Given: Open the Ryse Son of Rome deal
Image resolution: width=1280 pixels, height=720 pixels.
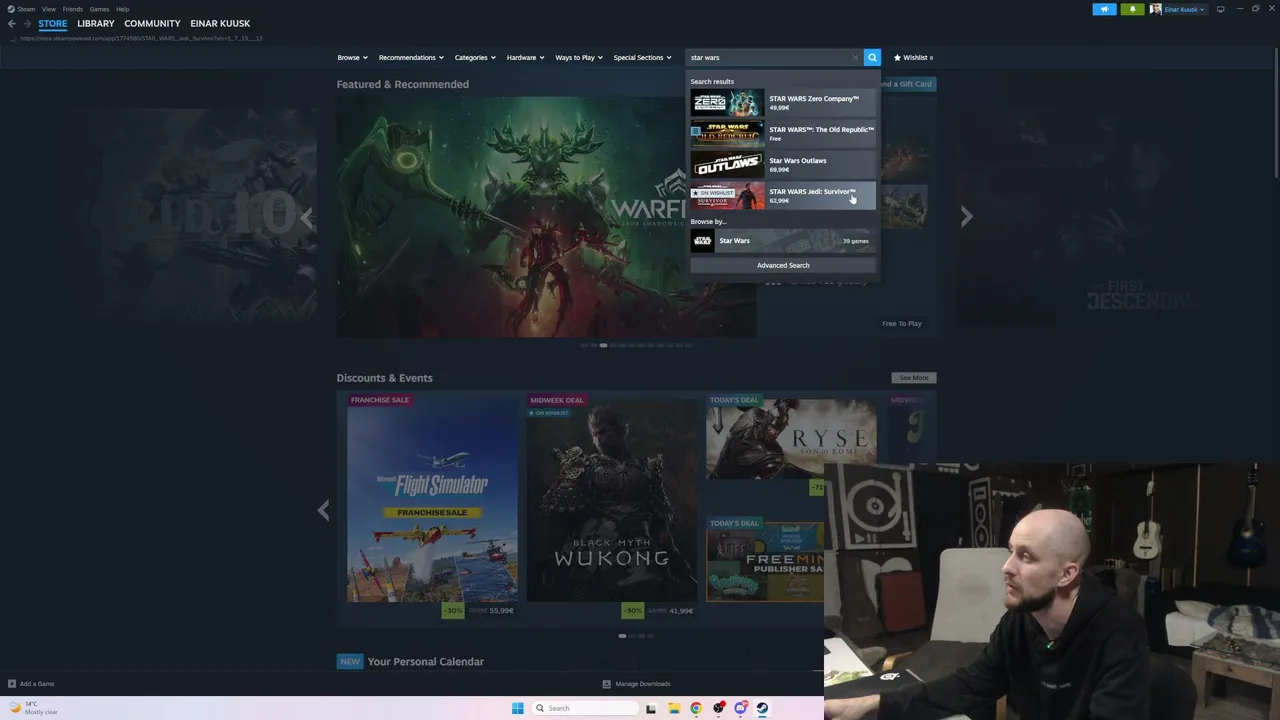Looking at the screenshot, I should [x=791, y=446].
